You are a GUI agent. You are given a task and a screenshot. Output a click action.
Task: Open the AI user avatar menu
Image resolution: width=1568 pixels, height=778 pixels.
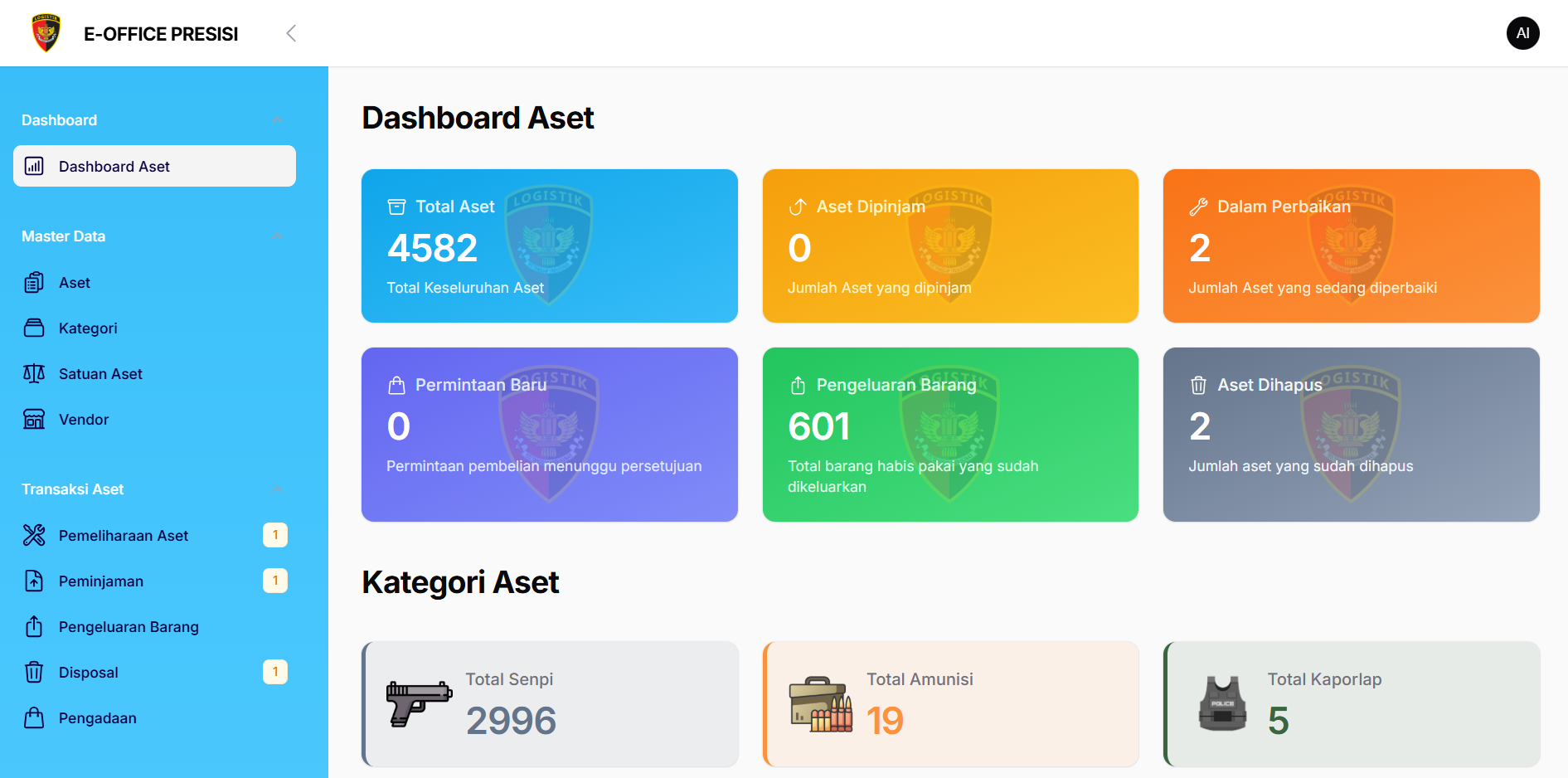coord(1522,33)
